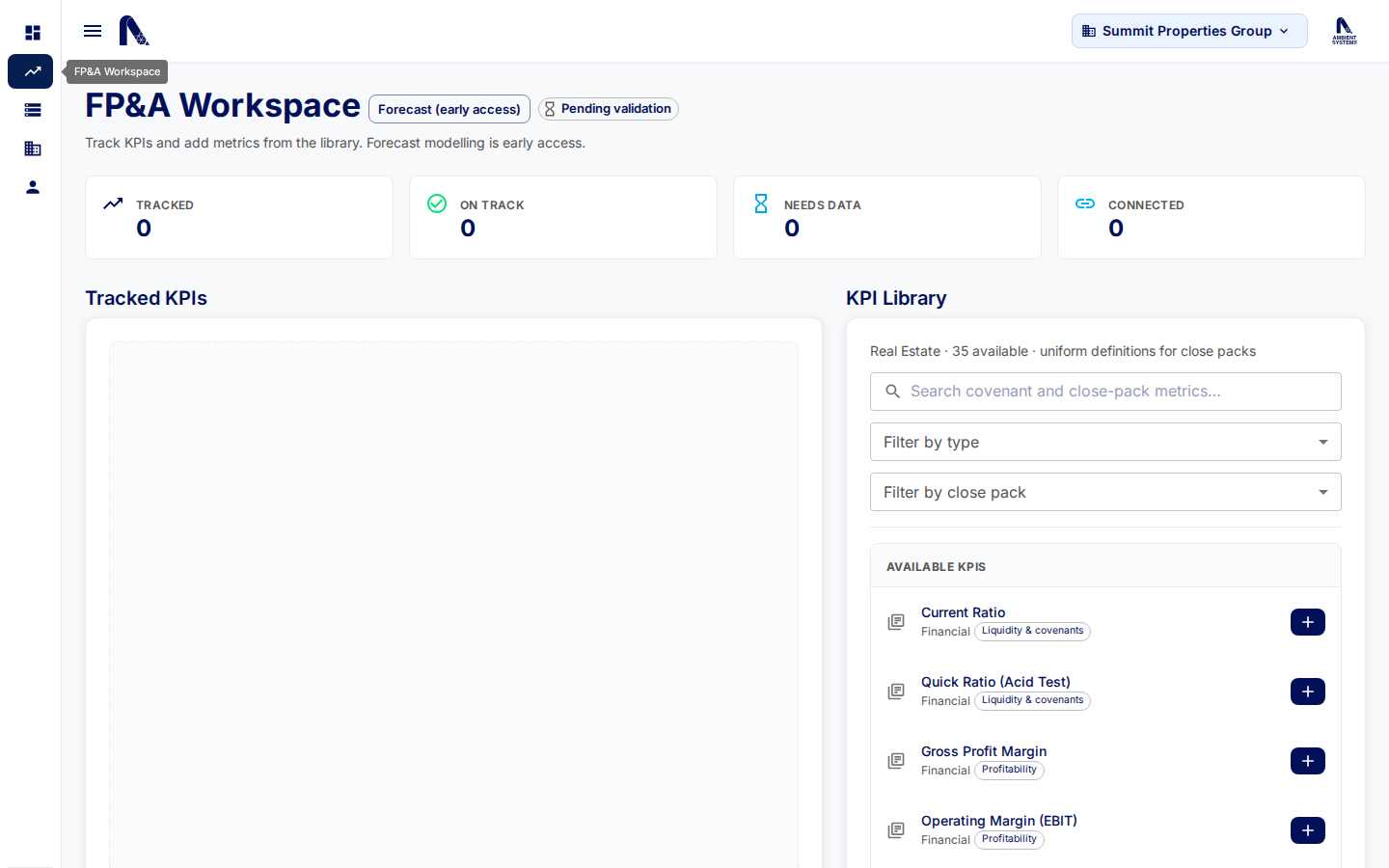Click the 'Track KPIs and add metrics' subtitle
Screen dimensions: 1389x868
pyautogui.click(x=335, y=143)
